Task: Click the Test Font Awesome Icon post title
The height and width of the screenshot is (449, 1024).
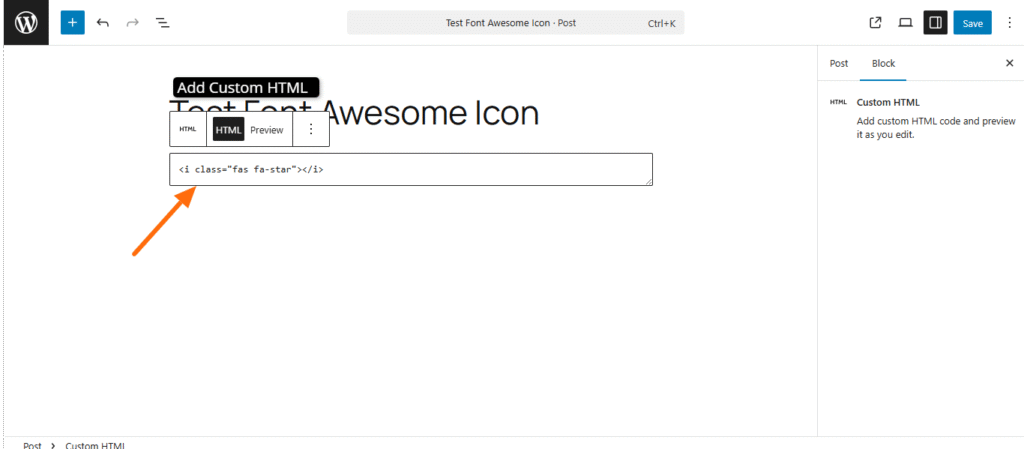Action: 355,114
